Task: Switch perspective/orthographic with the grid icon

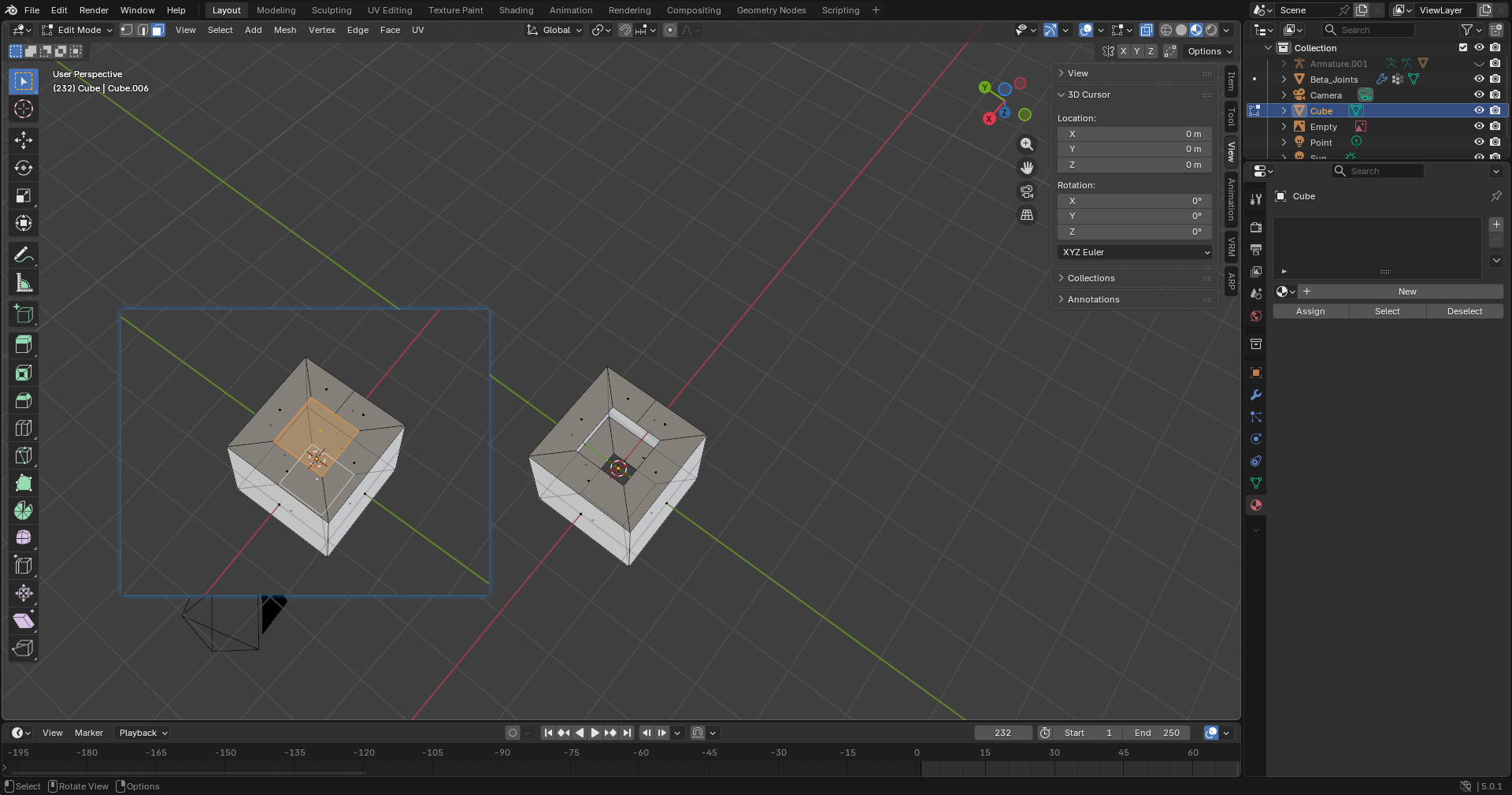Action: 1027,214
